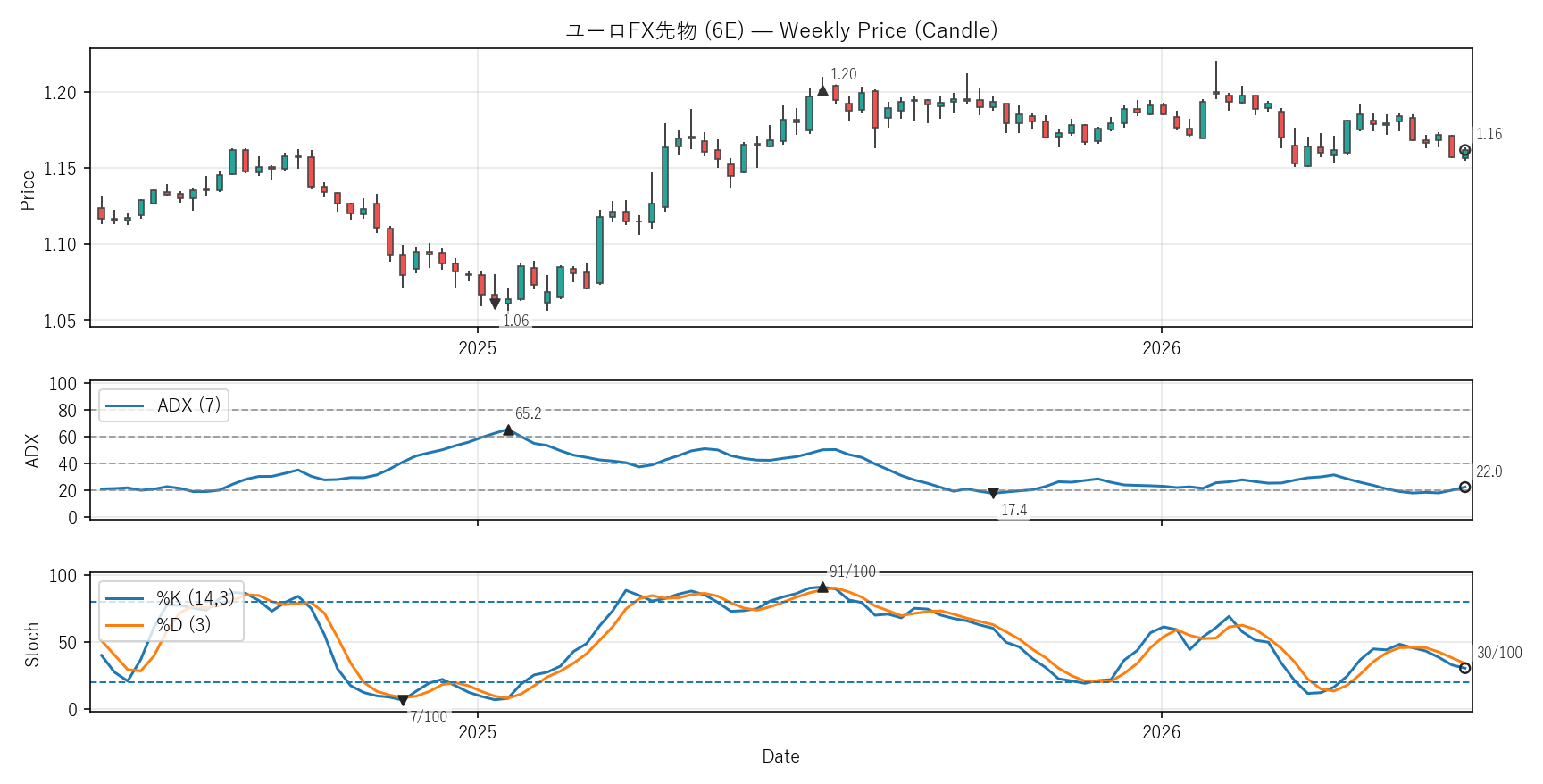Click the Price y-axis label

(28, 190)
